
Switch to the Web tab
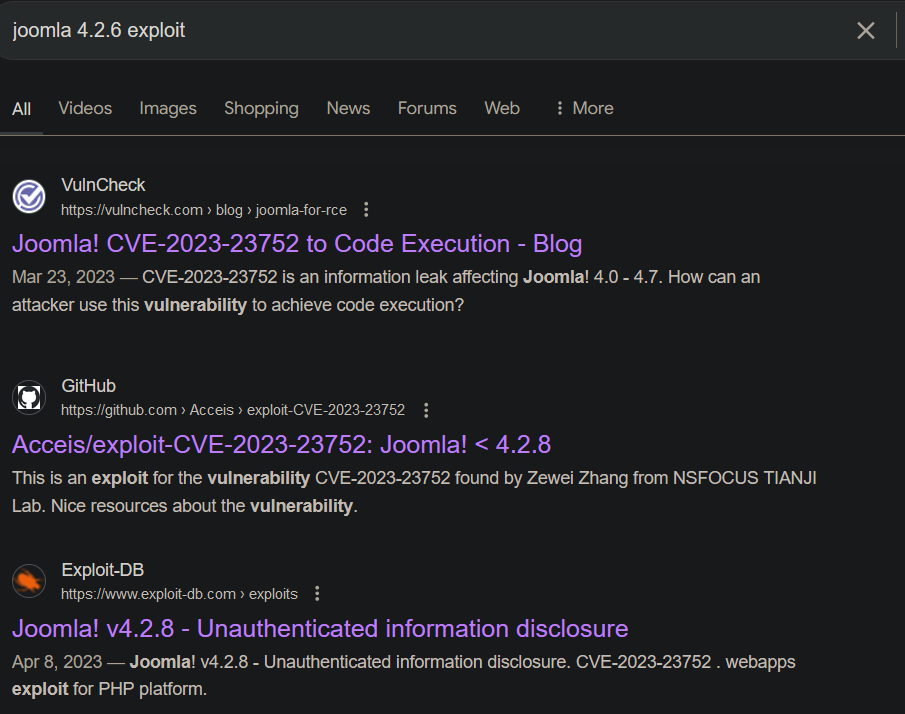coord(501,108)
